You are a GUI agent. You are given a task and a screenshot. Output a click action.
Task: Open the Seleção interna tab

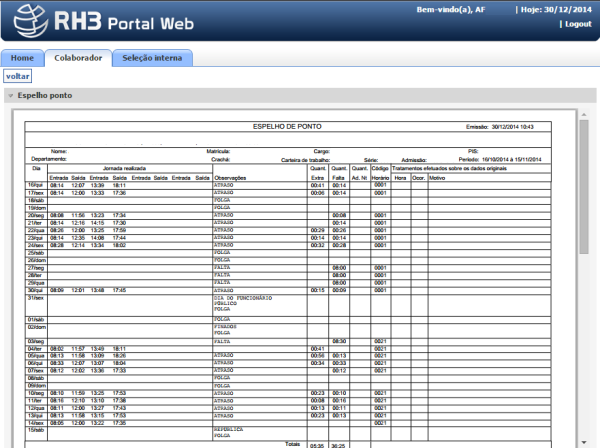coord(152,58)
